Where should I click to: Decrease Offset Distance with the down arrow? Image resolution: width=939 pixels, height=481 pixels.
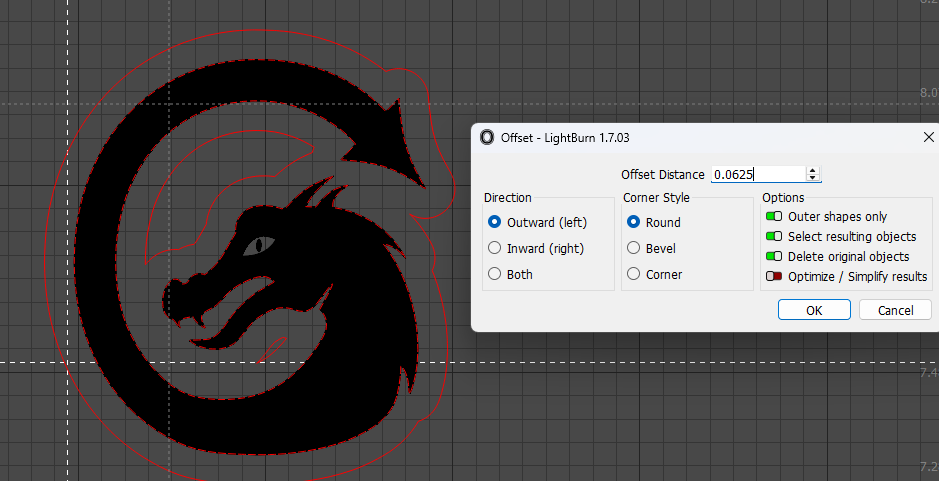pyautogui.click(x=812, y=178)
